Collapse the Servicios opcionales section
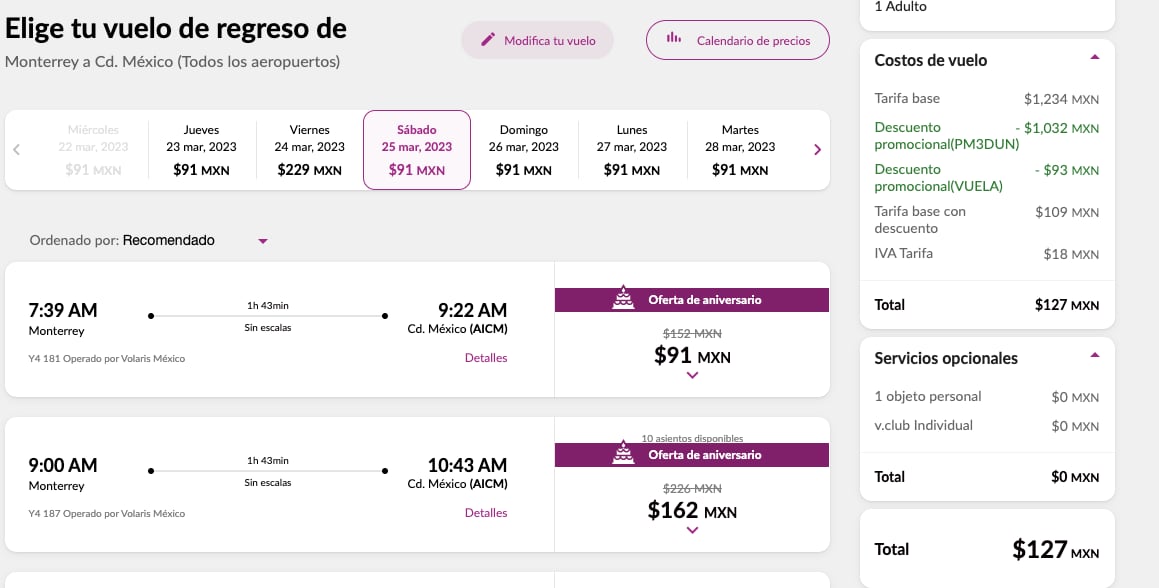 coord(1094,355)
